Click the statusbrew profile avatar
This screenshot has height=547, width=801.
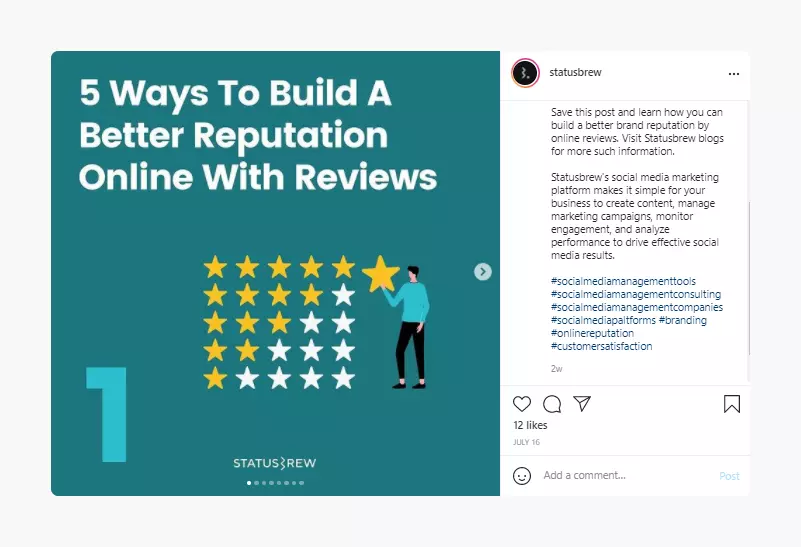point(525,73)
